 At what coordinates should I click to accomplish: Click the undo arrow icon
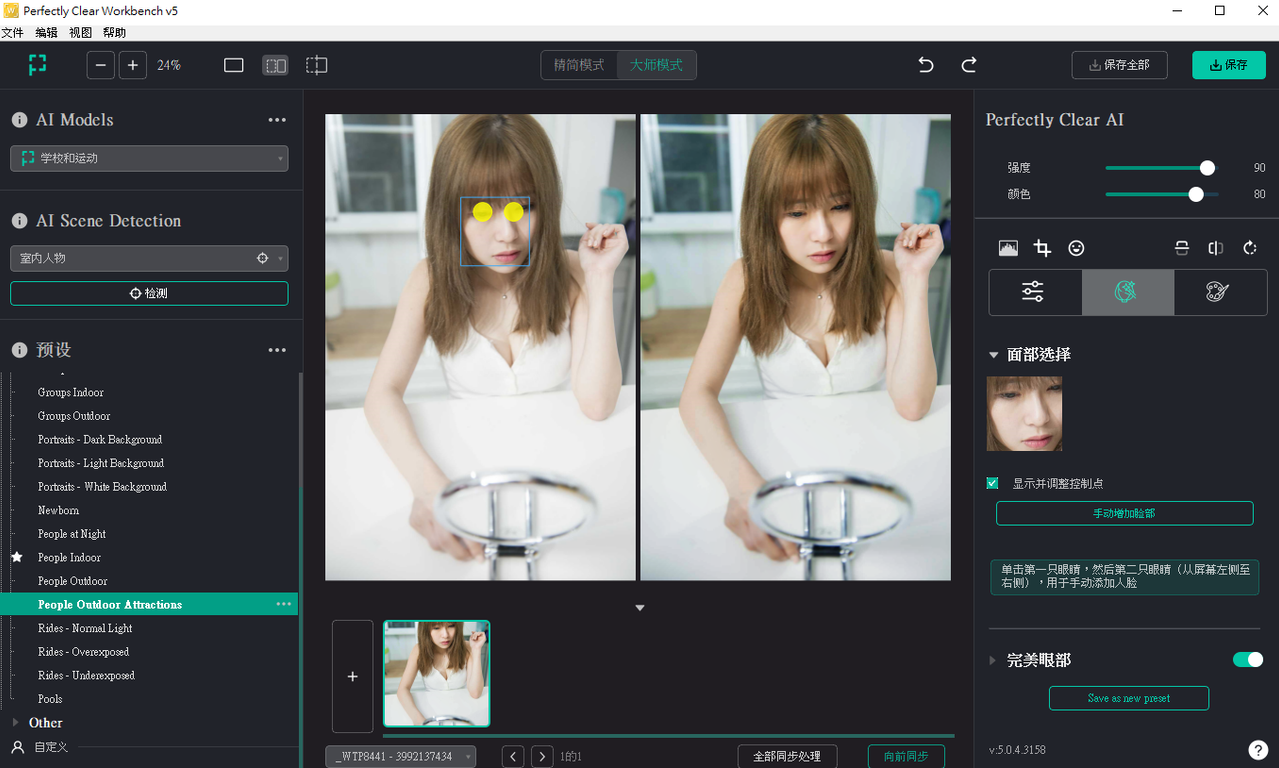(x=926, y=65)
